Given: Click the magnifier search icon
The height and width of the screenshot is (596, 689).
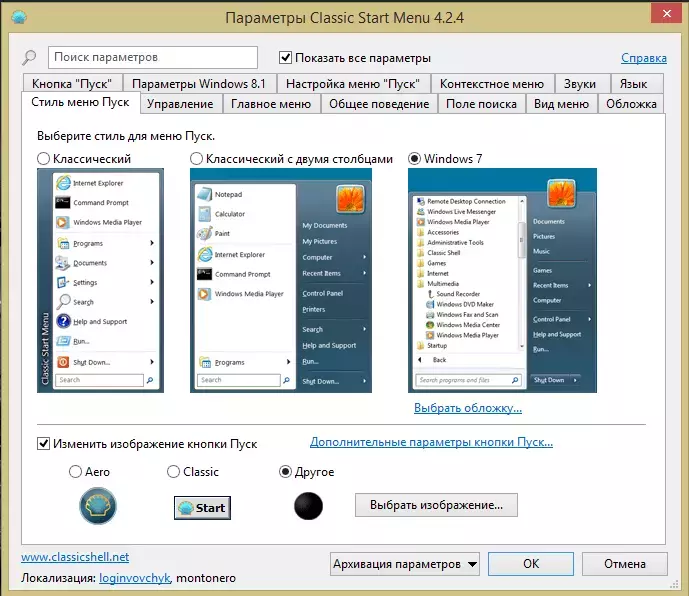Looking at the screenshot, I should point(29,58).
